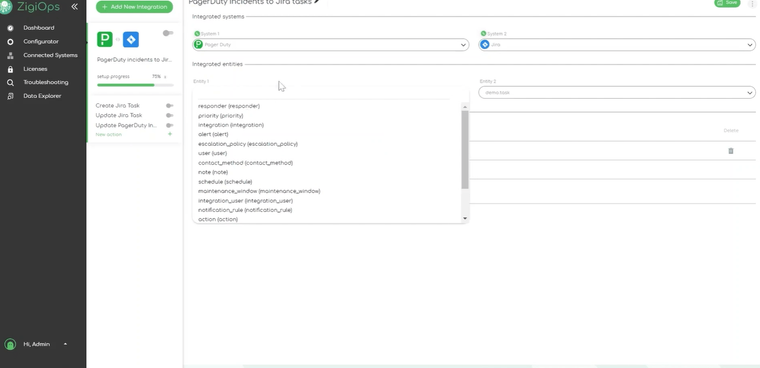Go to Connected Systems
The height and width of the screenshot is (368, 760).
tap(50, 55)
